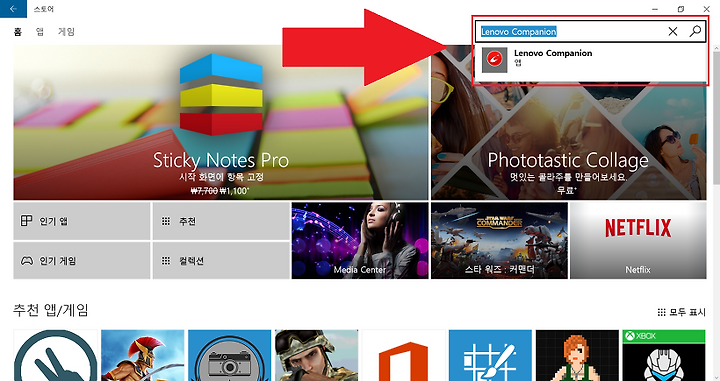Switch to the 앱 tab
Viewport: 720px width, 381px height.
coord(40,32)
